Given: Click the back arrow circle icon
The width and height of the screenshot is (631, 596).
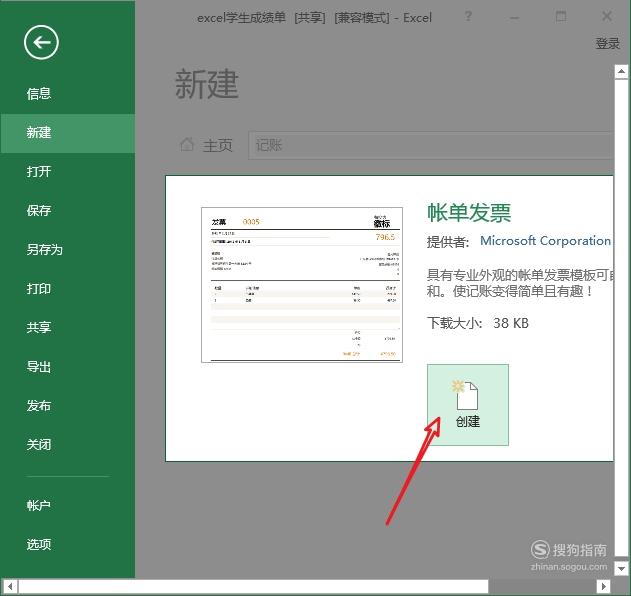Looking at the screenshot, I should [41, 42].
